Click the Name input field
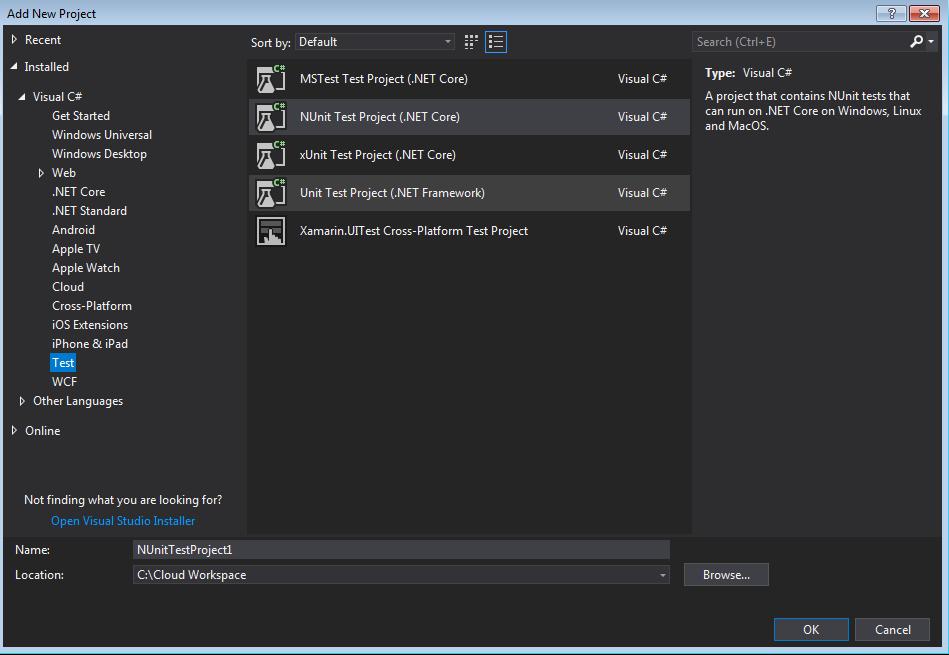Screen dimensions: 949x655 coord(400,549)
